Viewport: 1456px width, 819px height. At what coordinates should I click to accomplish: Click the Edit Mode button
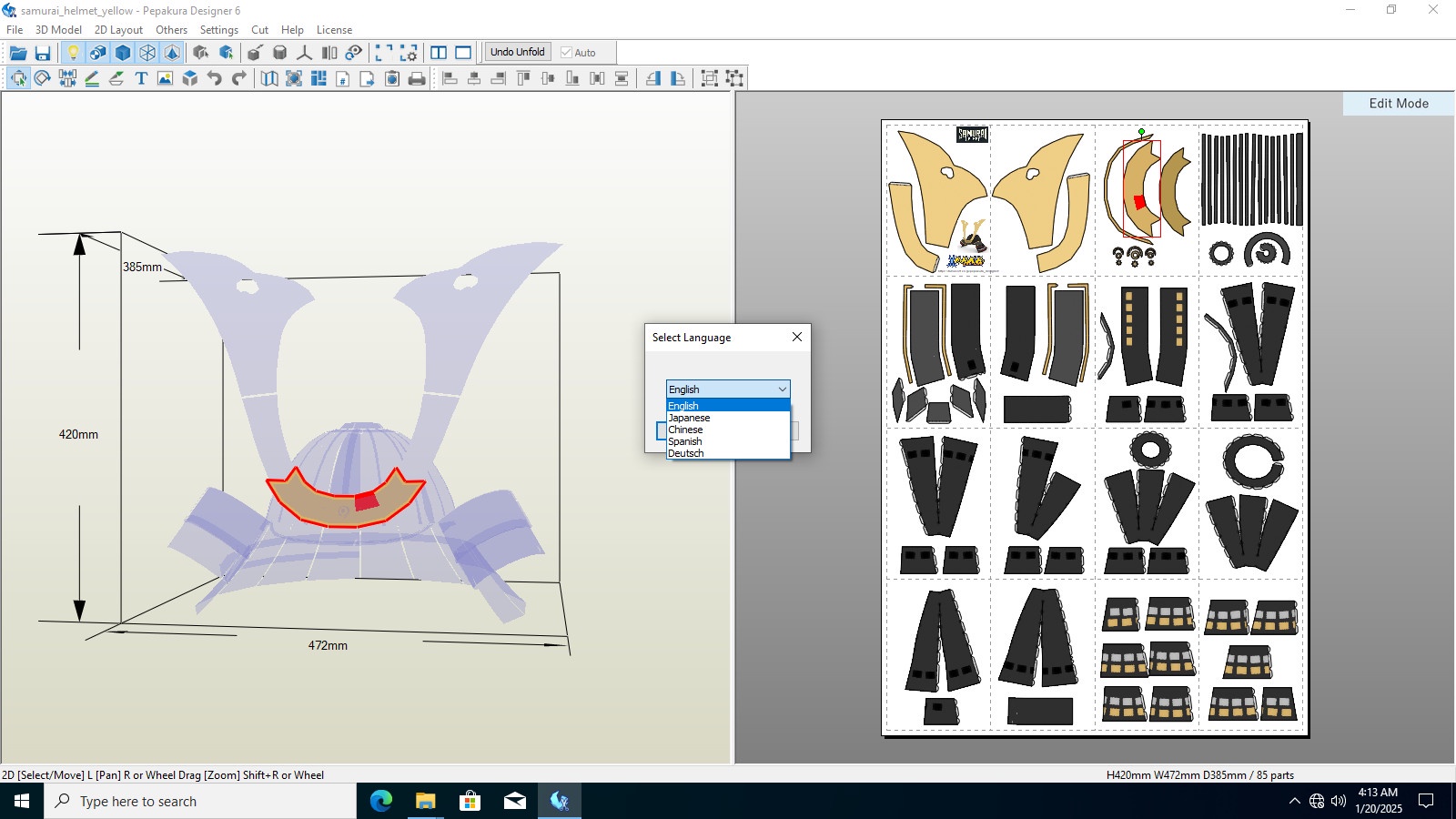pos(1399,104)
